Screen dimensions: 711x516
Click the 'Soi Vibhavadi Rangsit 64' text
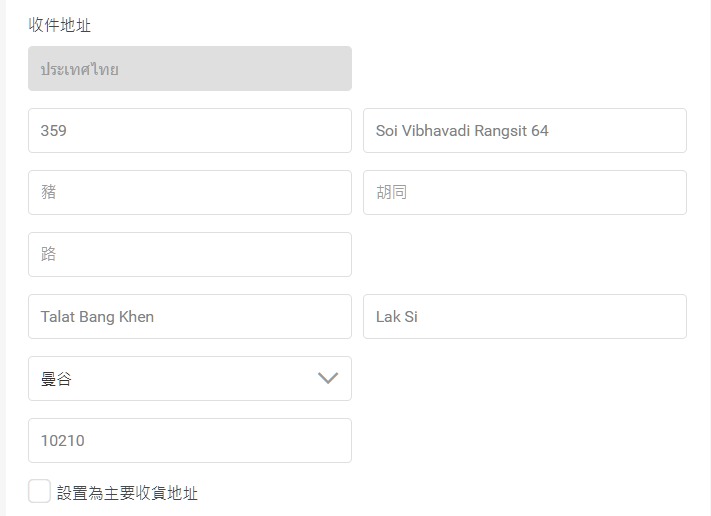pos(462,131)
